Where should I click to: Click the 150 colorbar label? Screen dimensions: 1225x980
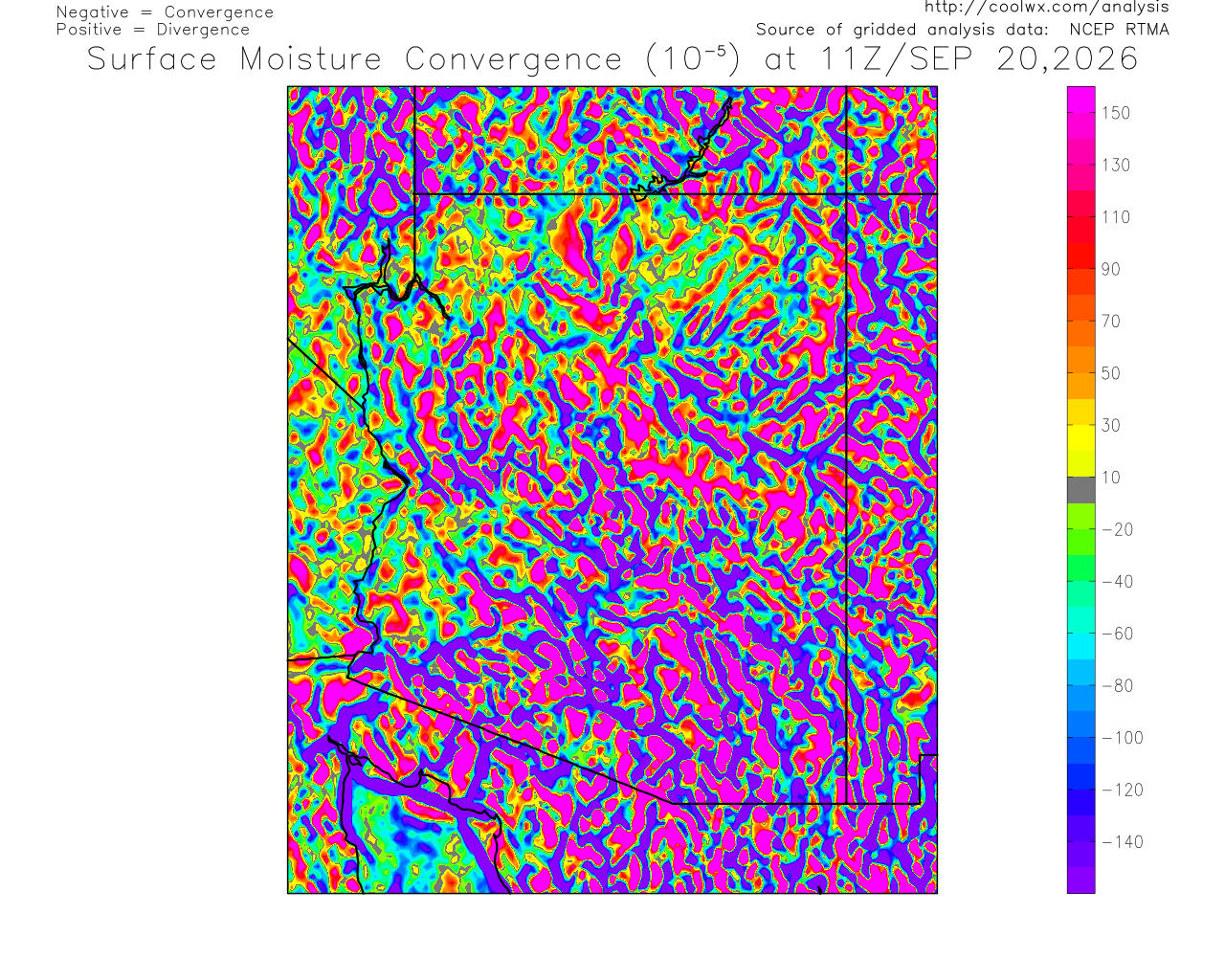point(1116,113)
